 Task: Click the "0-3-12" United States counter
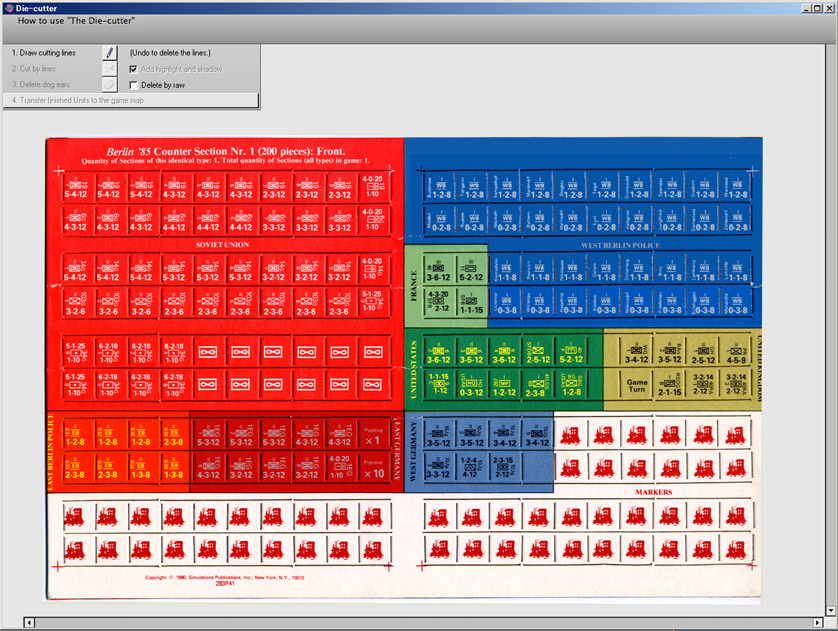[471, 385]
